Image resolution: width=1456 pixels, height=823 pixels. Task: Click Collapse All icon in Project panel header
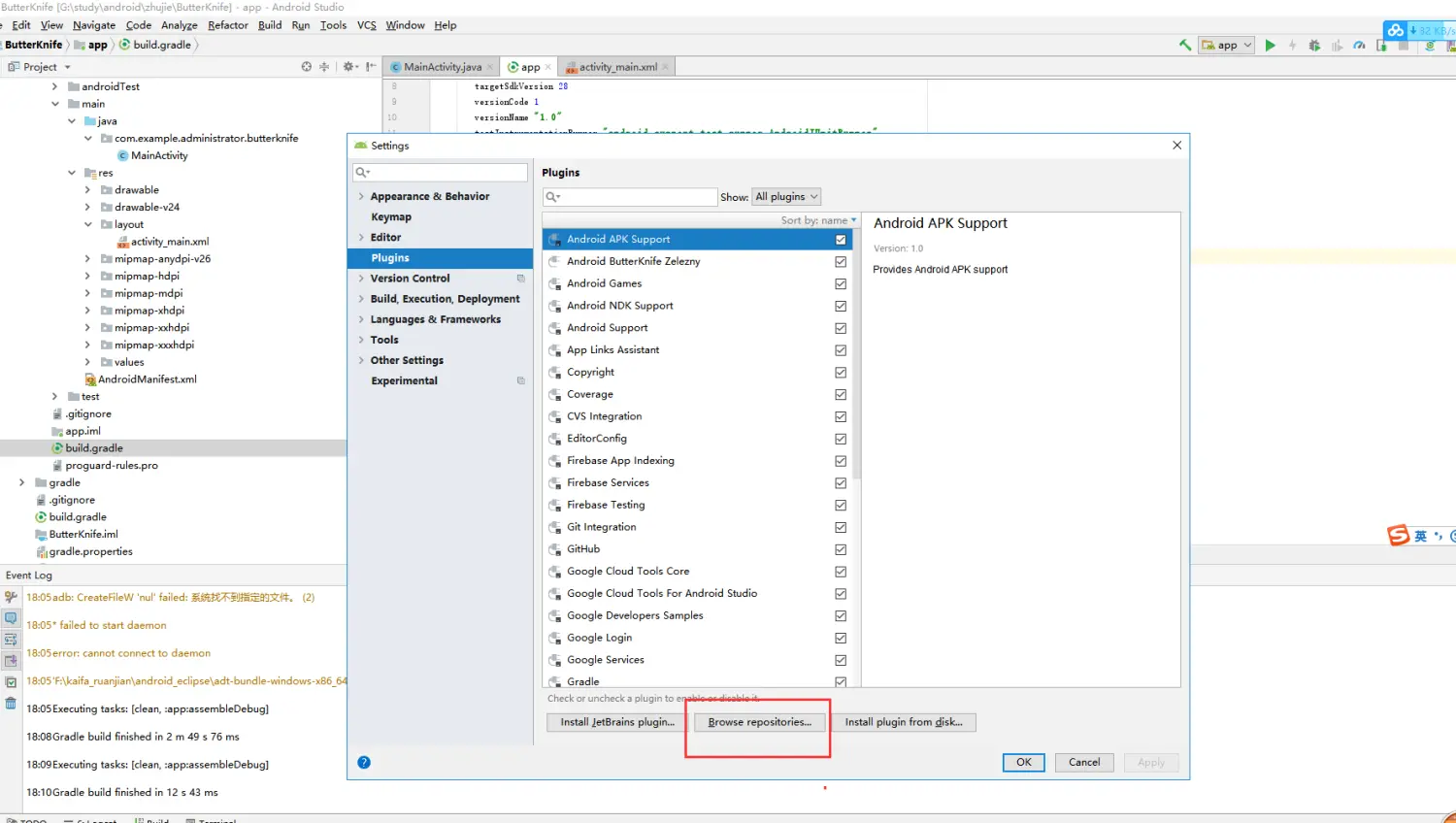tap(324, 66)
